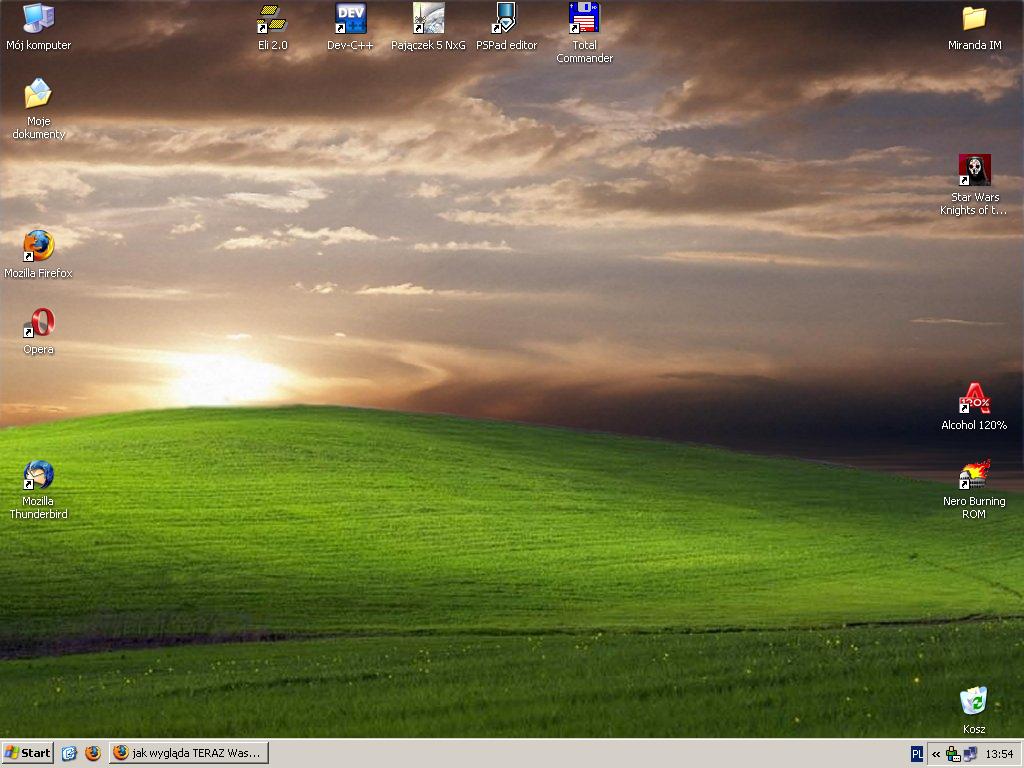Image resolution: width=1024 pixels, height=768 pixels.
Task: Select the Pajączek 5 NxG shortcut
Action: 428,27
